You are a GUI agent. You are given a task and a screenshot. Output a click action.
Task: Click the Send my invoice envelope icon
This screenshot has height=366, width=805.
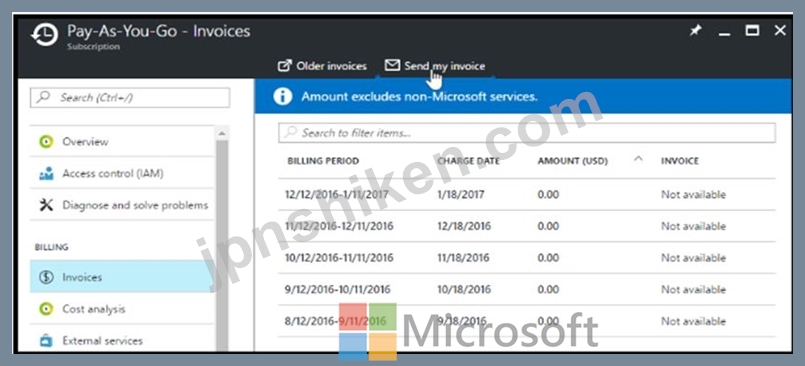(392, 65)
